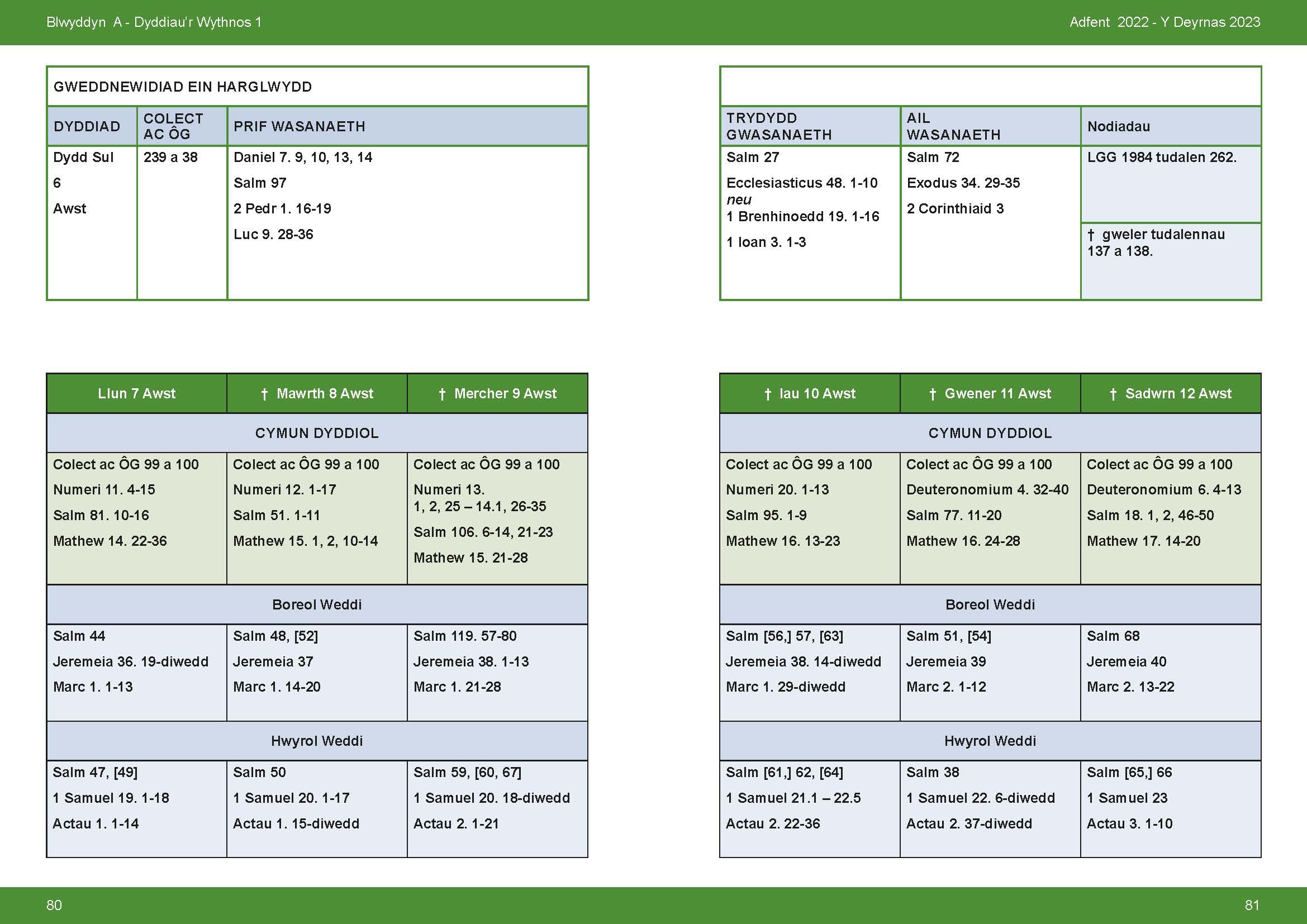The image size is (1307, 924).
Task: Click the reading 'Deuteronomium 4. 32-40'
Action: pyautogui.click(x=987, y=489)
